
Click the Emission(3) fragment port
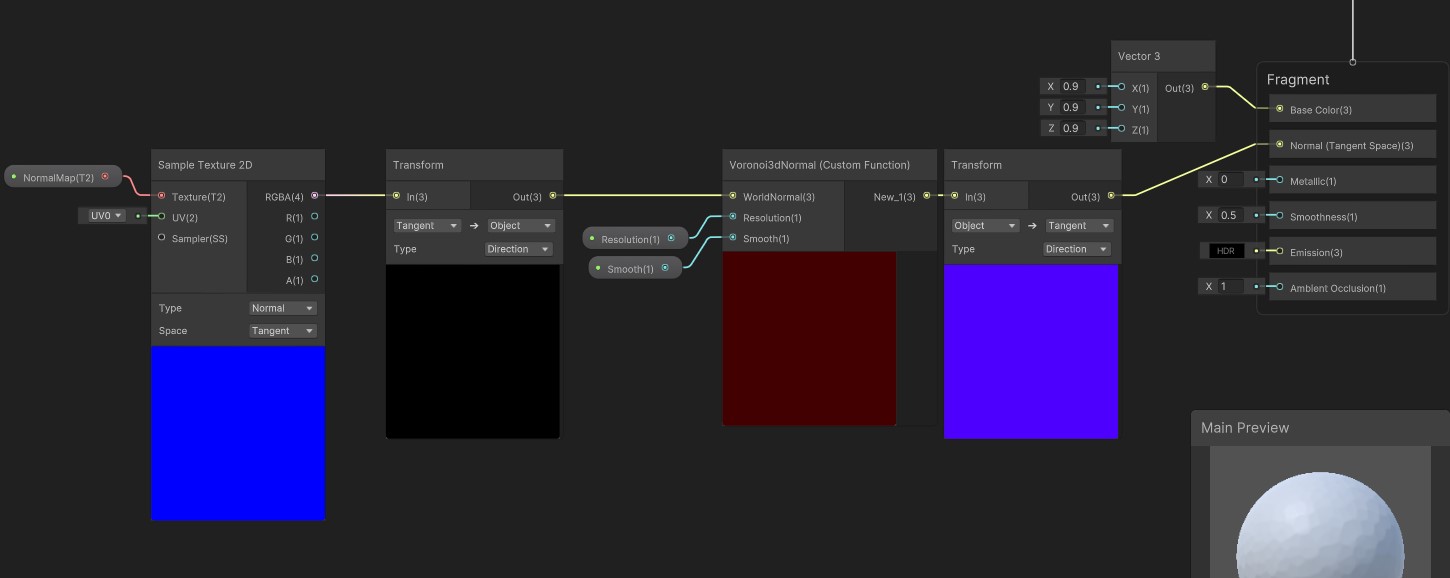pos(1279,251)
